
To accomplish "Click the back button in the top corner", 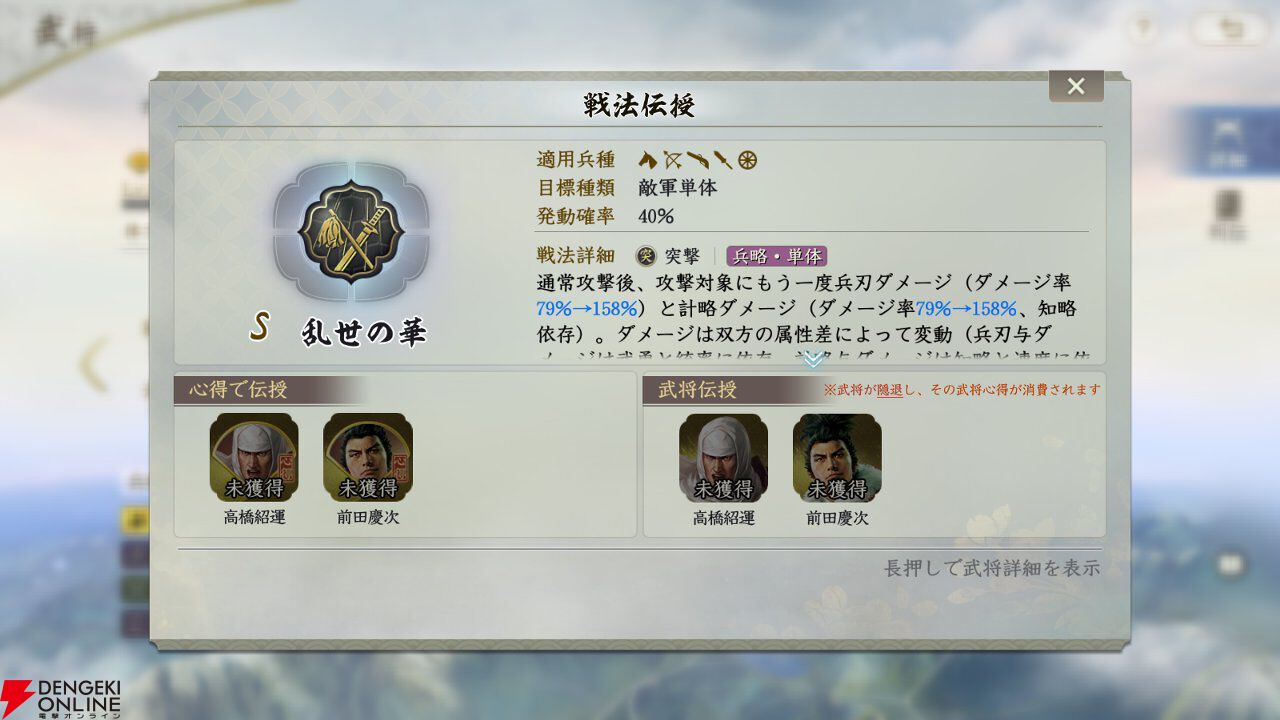I will 1229,30.
